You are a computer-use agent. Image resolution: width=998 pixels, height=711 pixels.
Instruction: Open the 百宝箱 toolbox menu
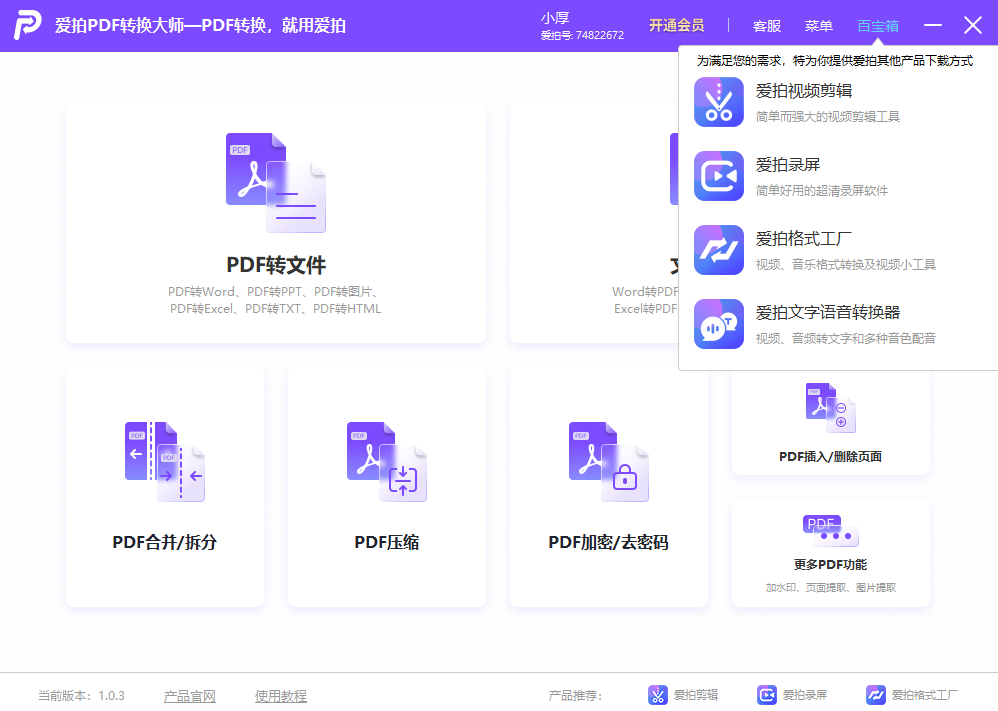tap(878, 26)
